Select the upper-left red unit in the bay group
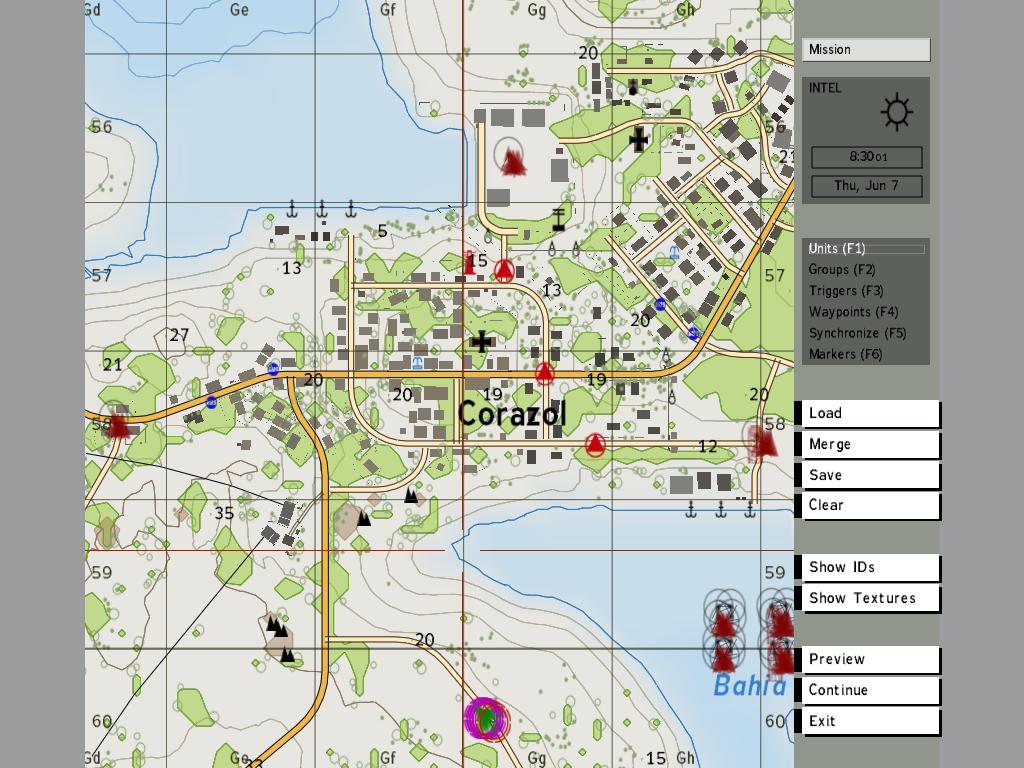Screen dimensions: 1024x768 [x=724, y=620]
